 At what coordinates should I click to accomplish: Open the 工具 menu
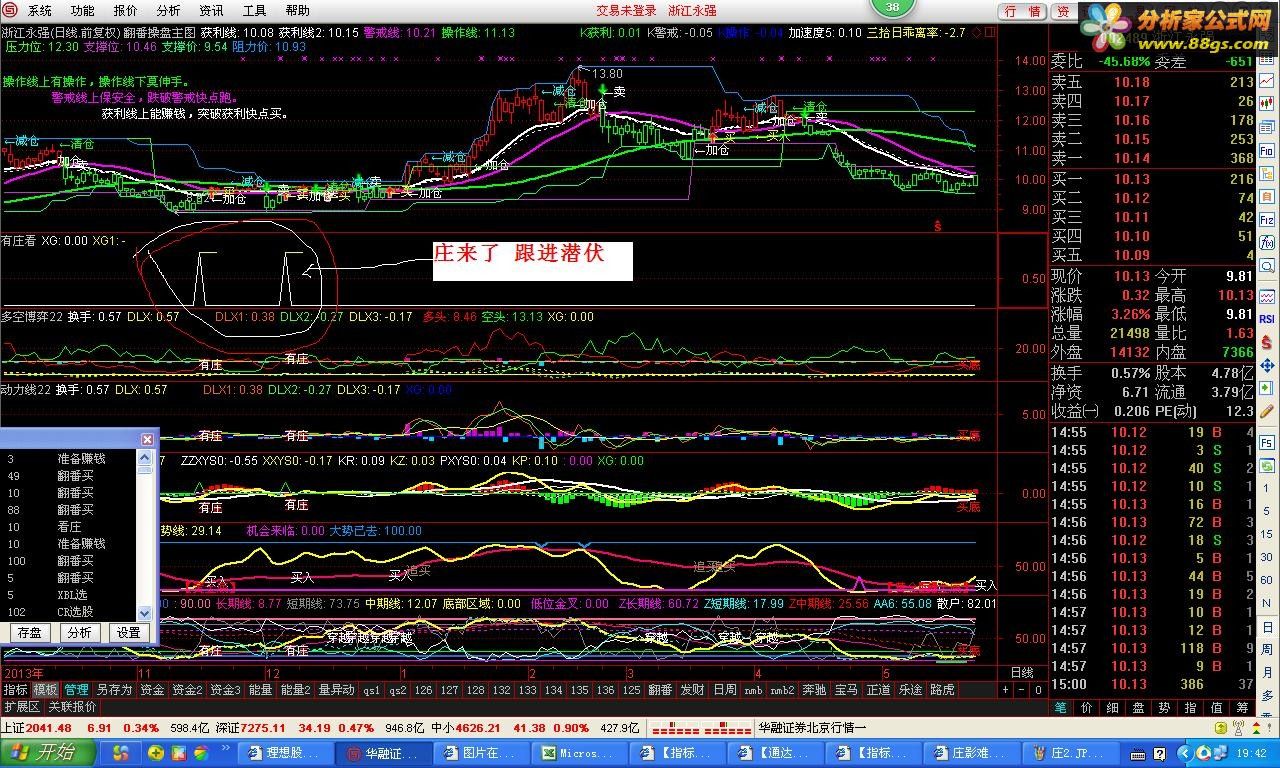[255, 11]
